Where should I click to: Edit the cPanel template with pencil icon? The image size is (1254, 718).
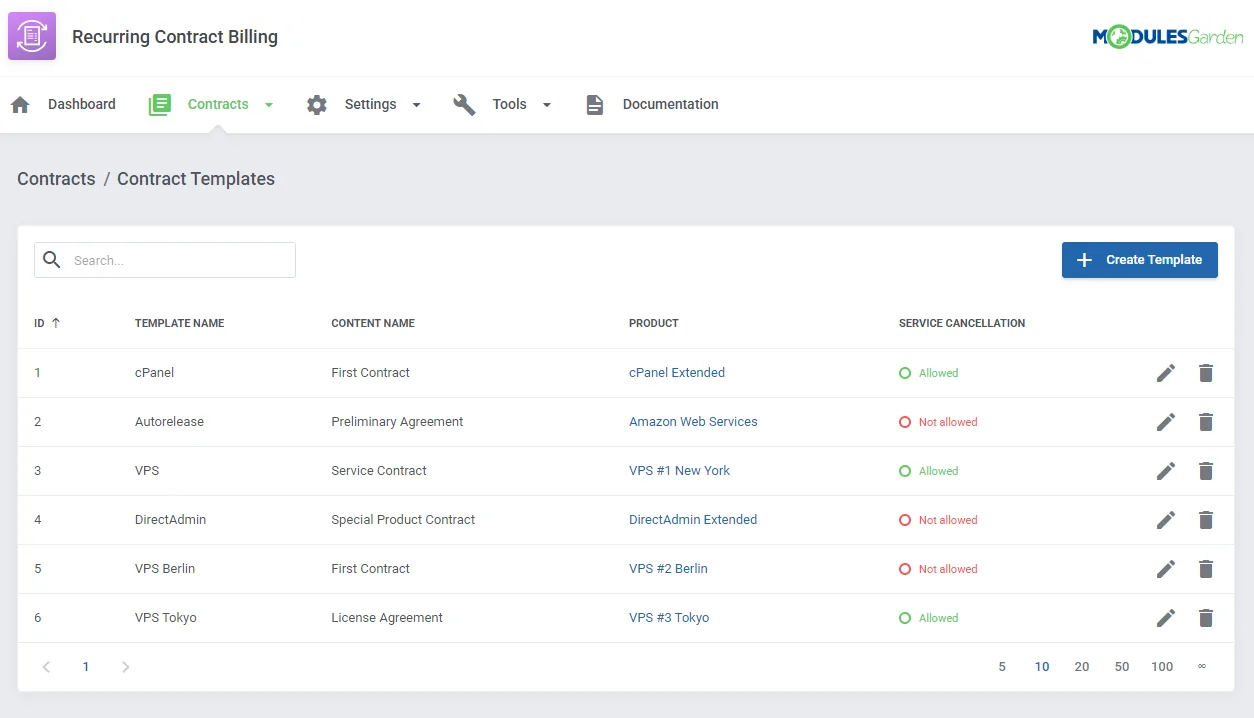point(1166,373)
